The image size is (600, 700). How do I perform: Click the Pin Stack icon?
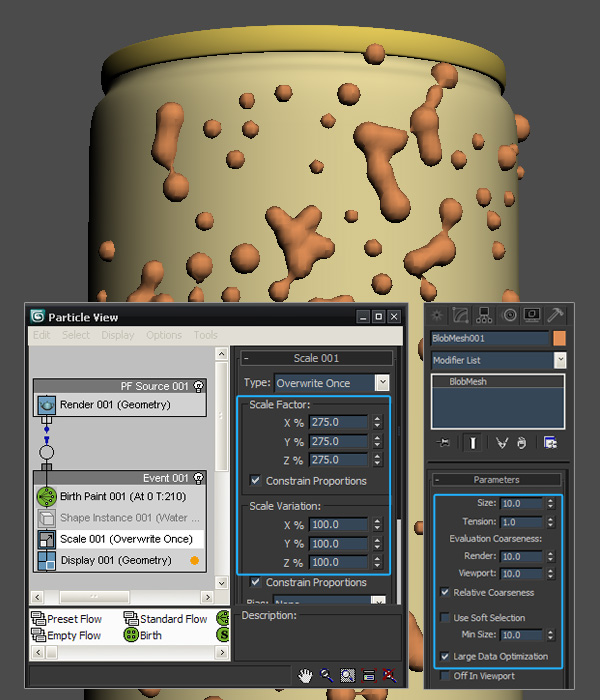pyautogui.click(x=444, y=442)
